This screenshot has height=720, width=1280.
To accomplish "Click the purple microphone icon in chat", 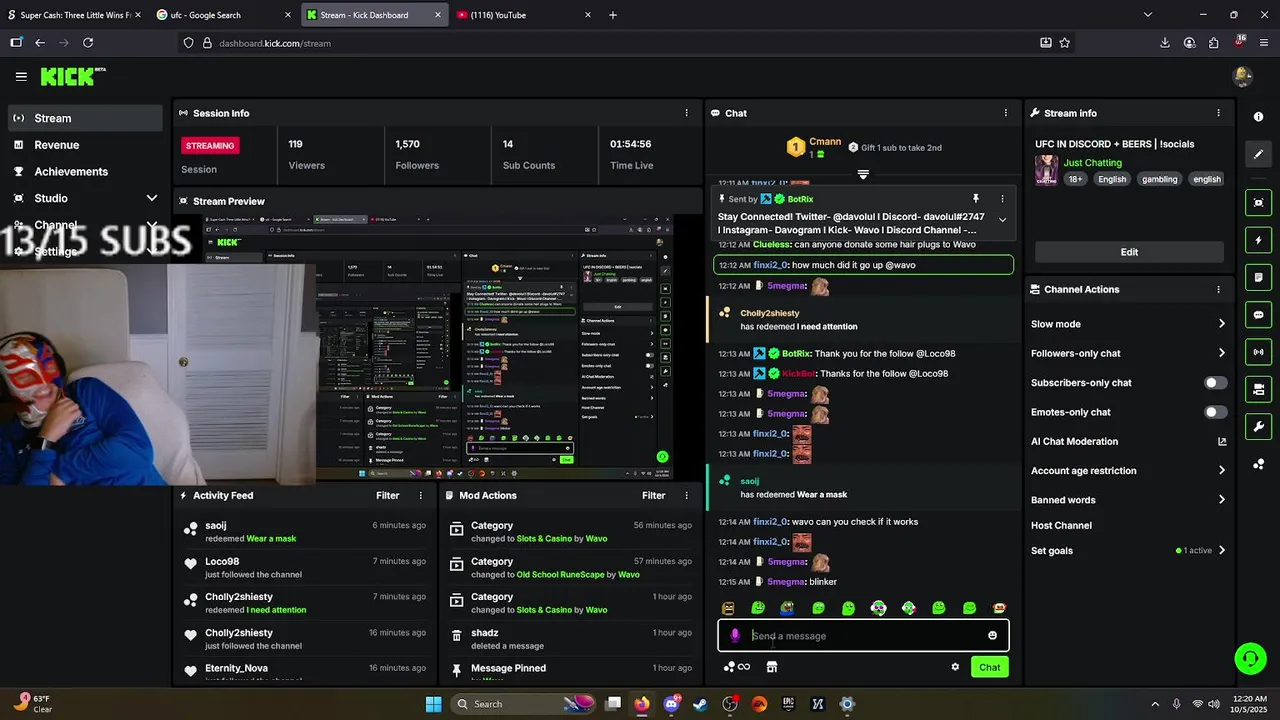I will (735, 636).
